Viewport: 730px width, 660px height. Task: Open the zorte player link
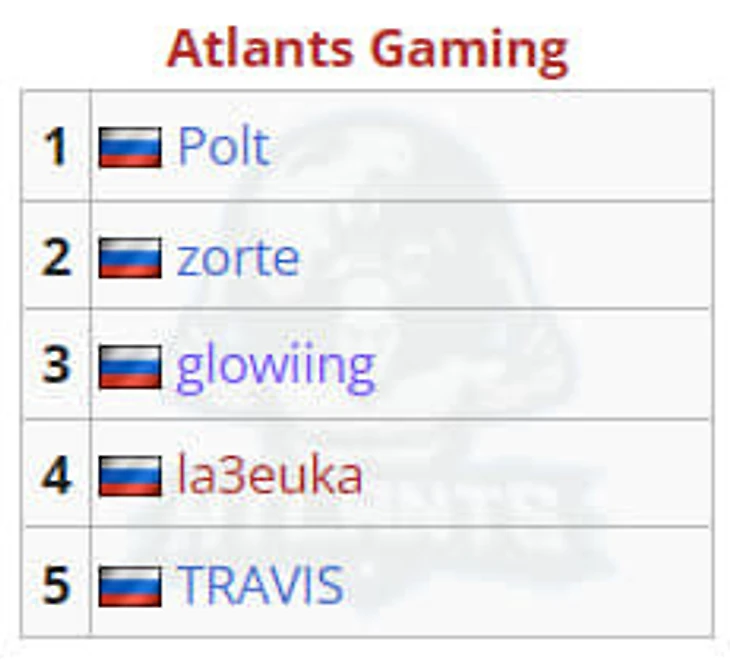point(238,258)
